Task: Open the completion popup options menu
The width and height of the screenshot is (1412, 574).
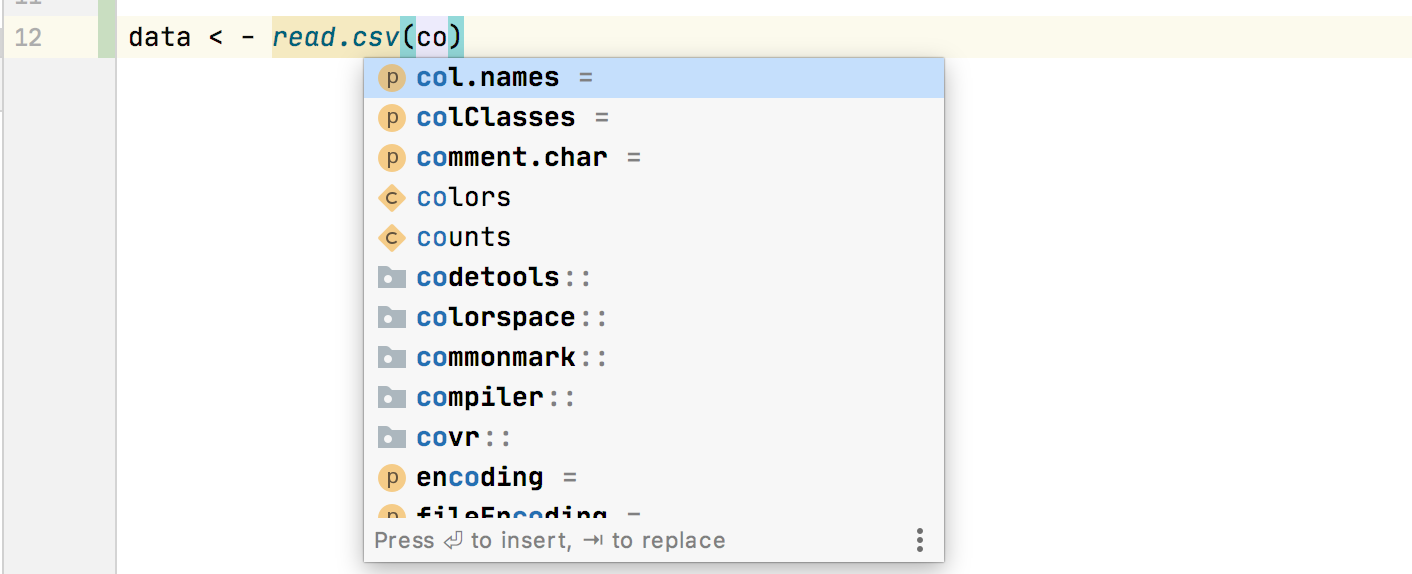Action: [x=919, y=541]
